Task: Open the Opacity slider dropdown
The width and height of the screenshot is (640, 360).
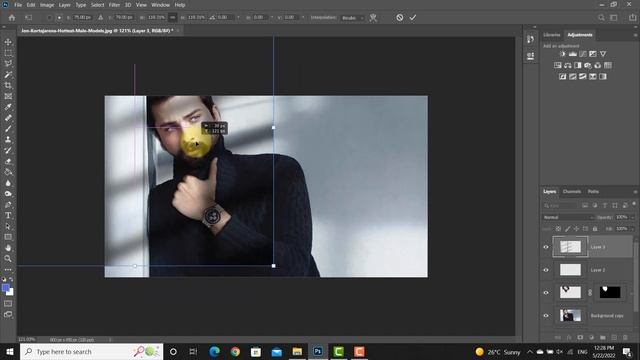Action: pos(632,218)
